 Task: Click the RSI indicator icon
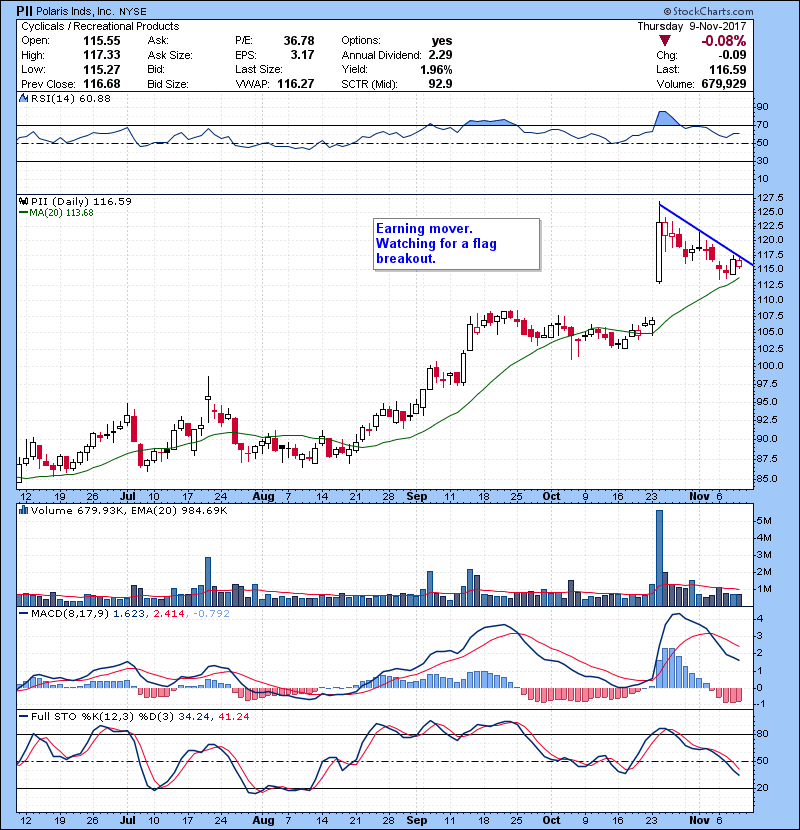pyautogui.click(x=23, y=98)
